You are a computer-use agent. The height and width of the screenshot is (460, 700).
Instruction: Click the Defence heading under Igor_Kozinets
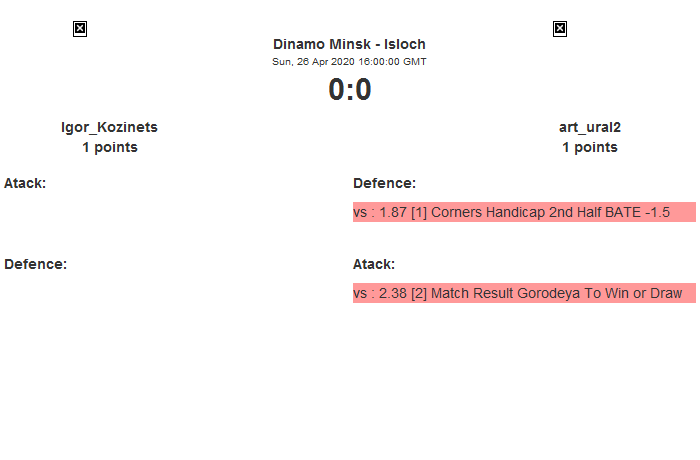click(35, 264)
